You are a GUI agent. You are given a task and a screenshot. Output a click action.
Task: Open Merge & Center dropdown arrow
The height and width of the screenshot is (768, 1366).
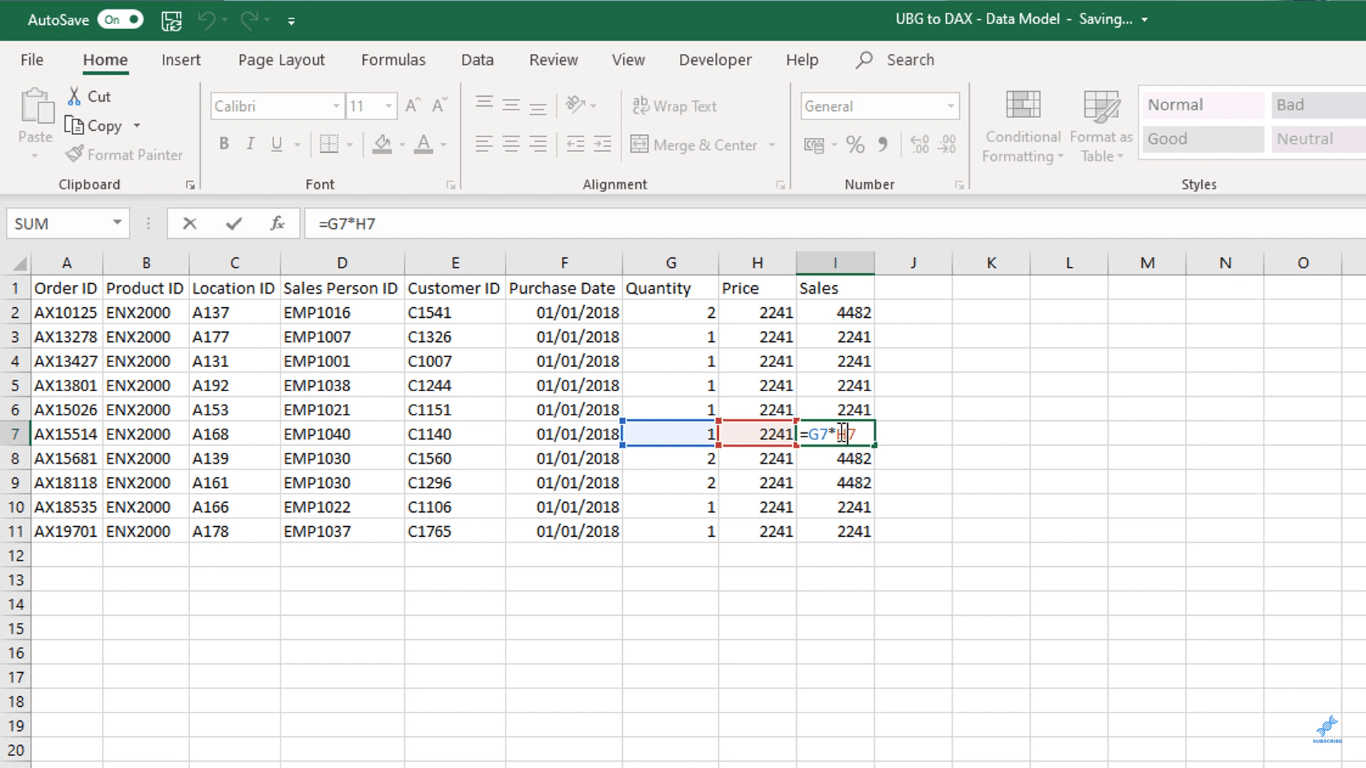click(x=772, y=145)
